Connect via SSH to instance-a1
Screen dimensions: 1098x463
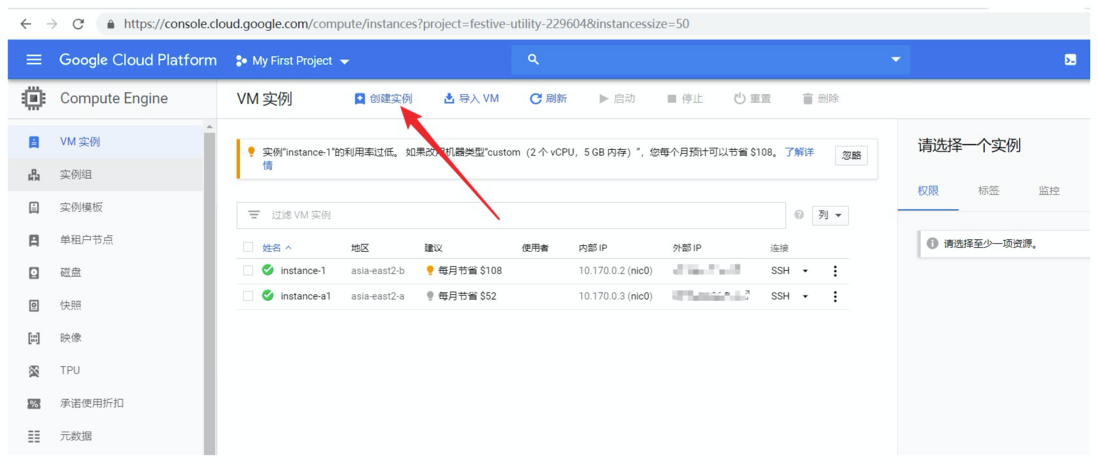tap(780, 296)
